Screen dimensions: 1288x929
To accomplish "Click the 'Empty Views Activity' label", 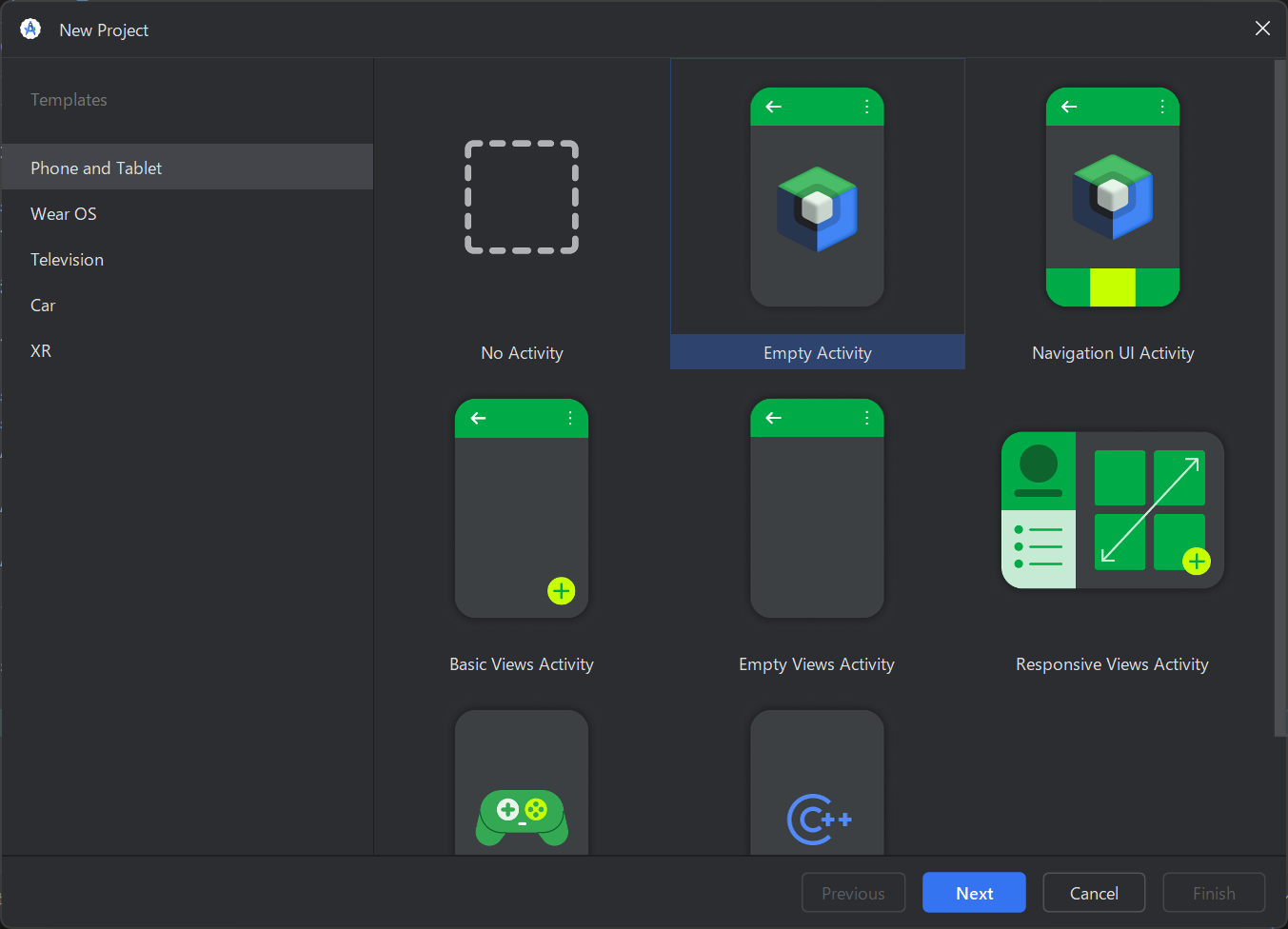I will point(817,664).
